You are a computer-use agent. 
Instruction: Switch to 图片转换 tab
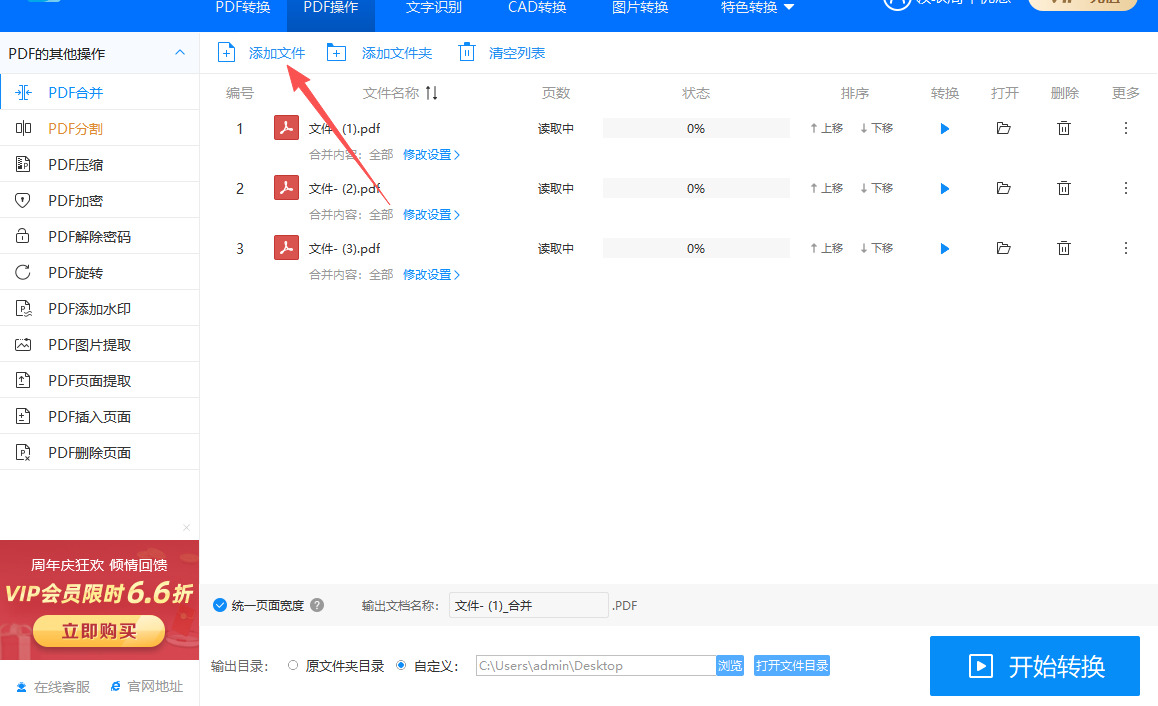pyautogui.click(x=640, y=7)
